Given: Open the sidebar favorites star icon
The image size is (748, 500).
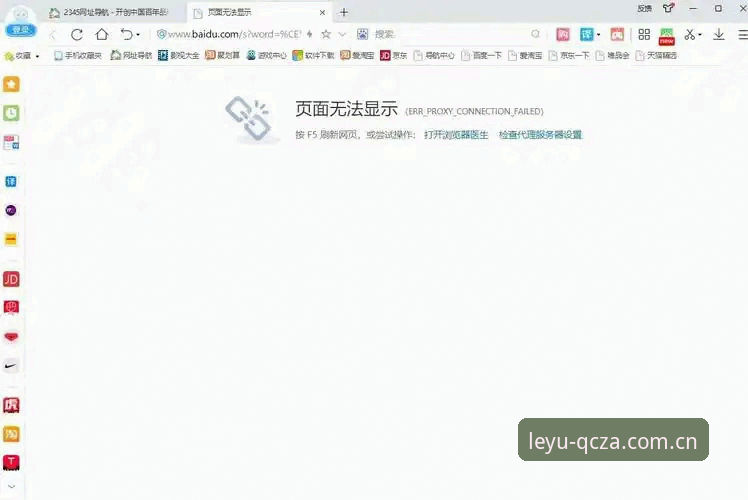Looking at the screenshot, I should click(x=11, y=84).
